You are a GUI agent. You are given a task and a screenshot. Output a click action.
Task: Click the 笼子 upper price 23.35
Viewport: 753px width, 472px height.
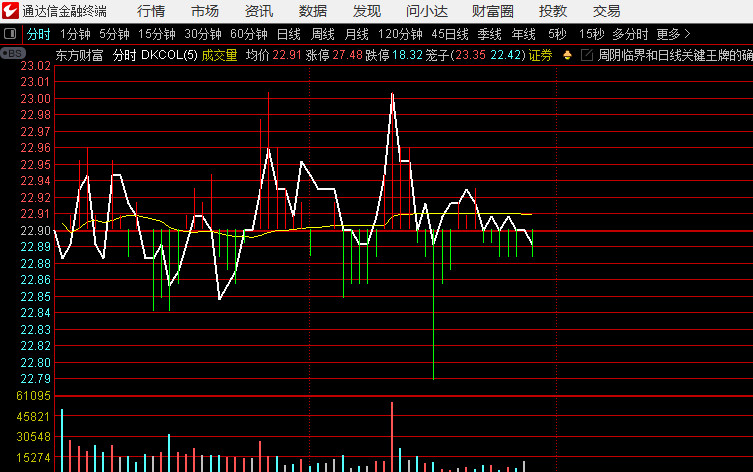click(470, 55)
